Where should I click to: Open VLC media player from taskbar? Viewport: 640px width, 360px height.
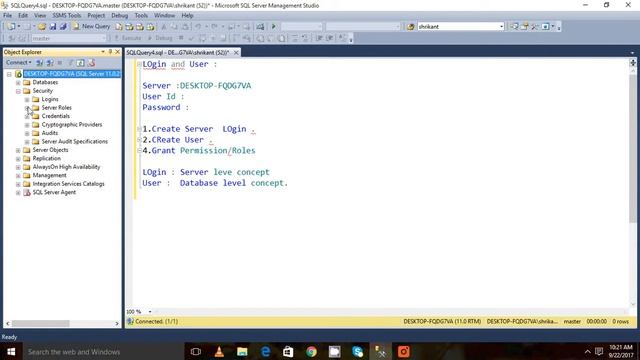click(219, 351)
